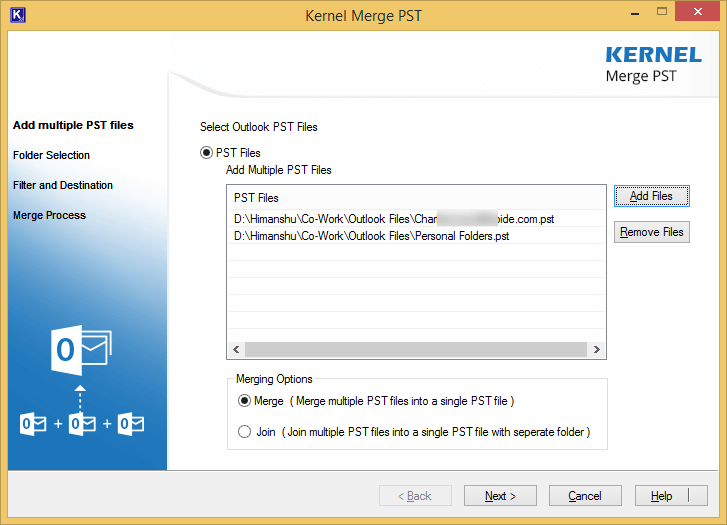
Task: Click the Kernel app icon in title bar
Action: (18, 15)
